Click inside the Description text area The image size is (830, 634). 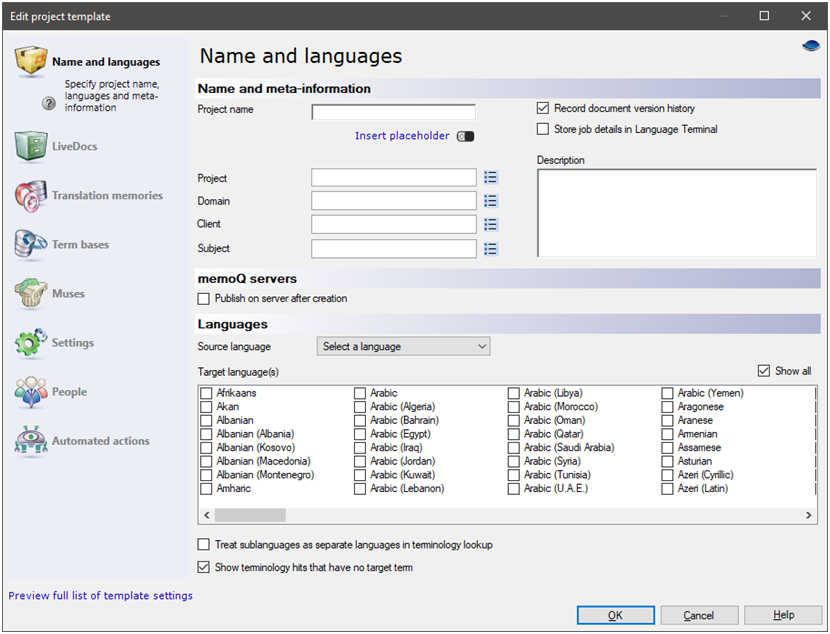(677, 213)
